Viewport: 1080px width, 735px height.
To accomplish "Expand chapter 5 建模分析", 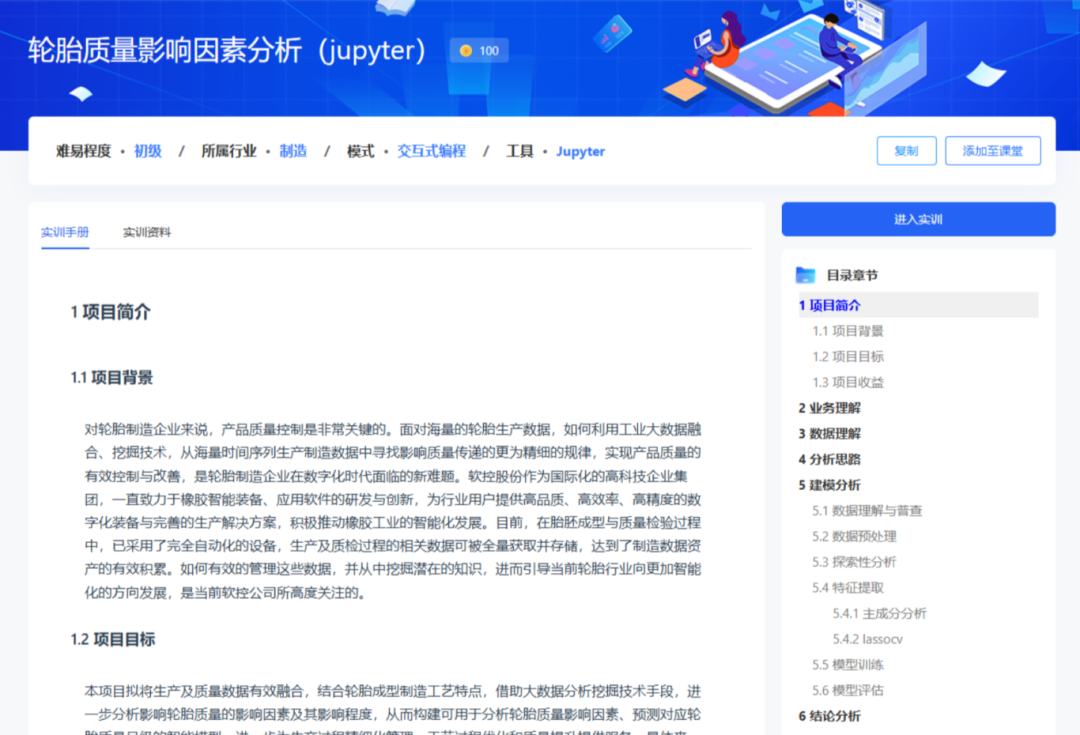I will pyautogui.click(x=830, y=485).
